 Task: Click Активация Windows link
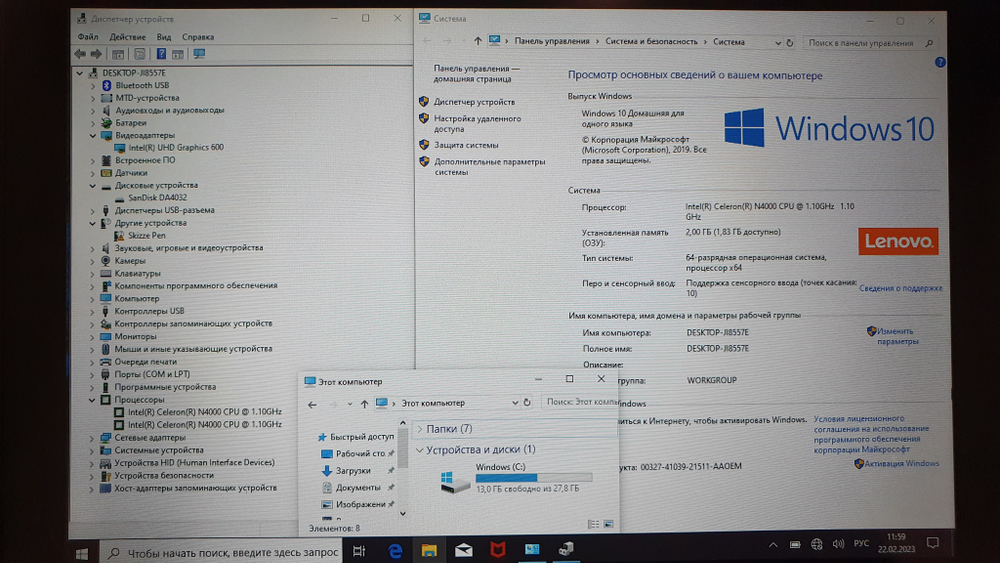click(x=901, y=464)
